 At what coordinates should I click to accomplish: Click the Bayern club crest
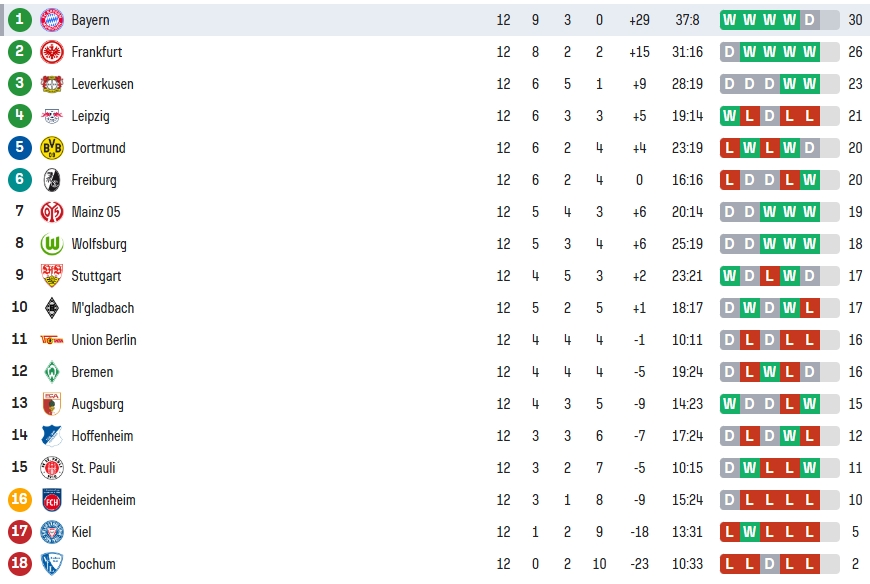(x=52, y=20)
